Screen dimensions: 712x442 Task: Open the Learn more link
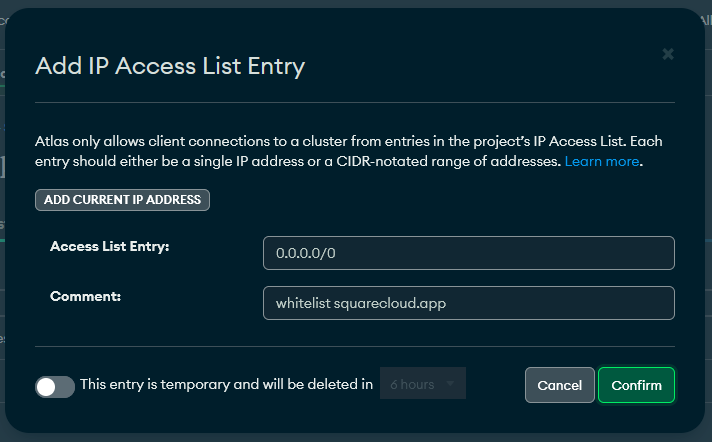tap(602, 161)
